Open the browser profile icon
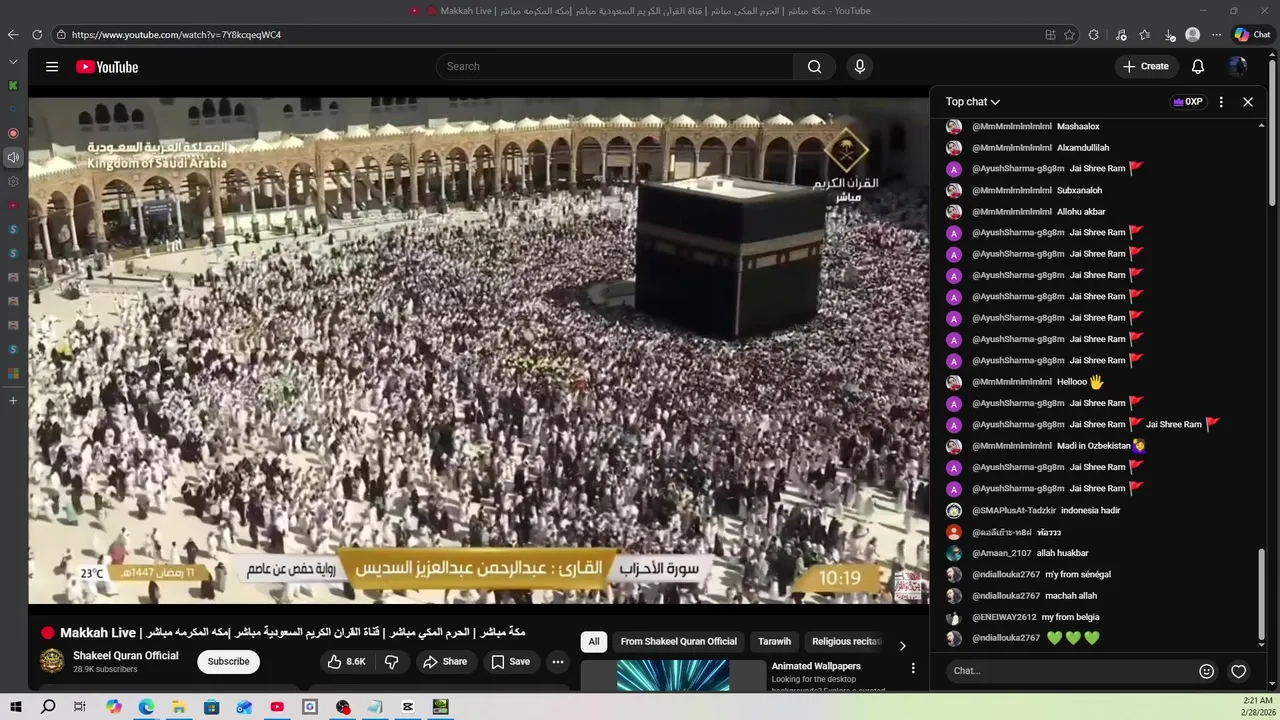The image size is (1280, 720). point(1192,35)
